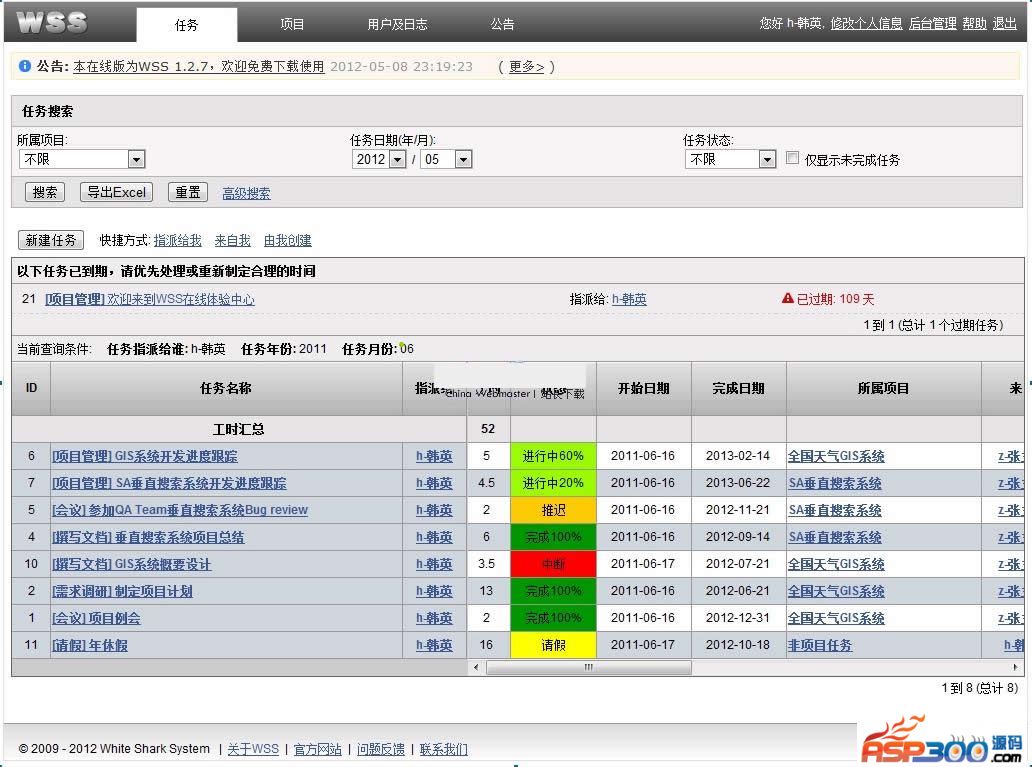Open the 用户及日志 tab
Viewport: 1032px width, 767px height.
pyautogui.click(x=397, y=24)
